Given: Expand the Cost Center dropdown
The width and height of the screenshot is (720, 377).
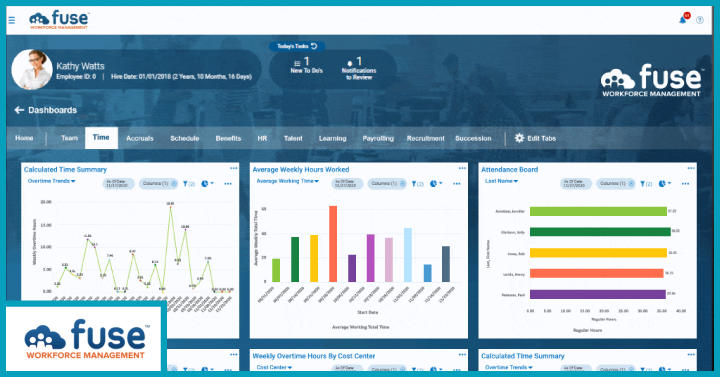Looking at the screenshot, I should click(275, 367).
